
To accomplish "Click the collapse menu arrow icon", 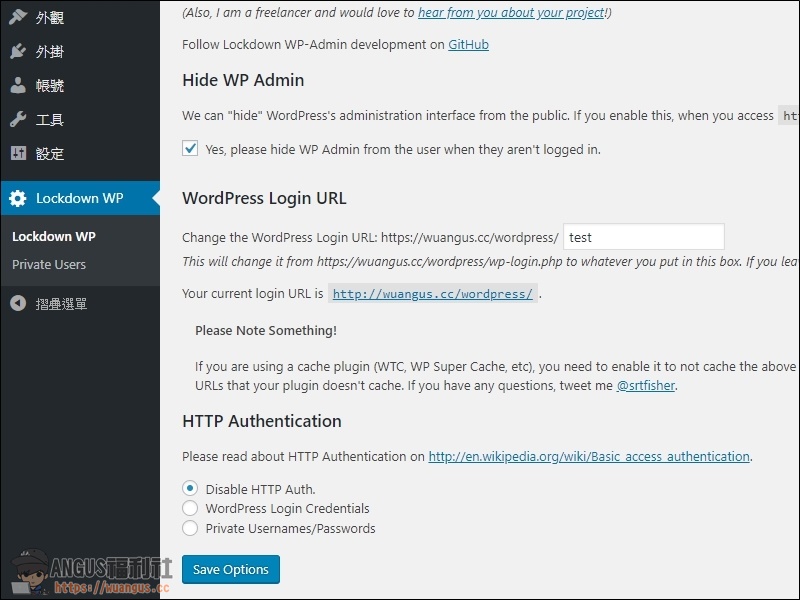I will pyautogui.click(x=18, y=303).
